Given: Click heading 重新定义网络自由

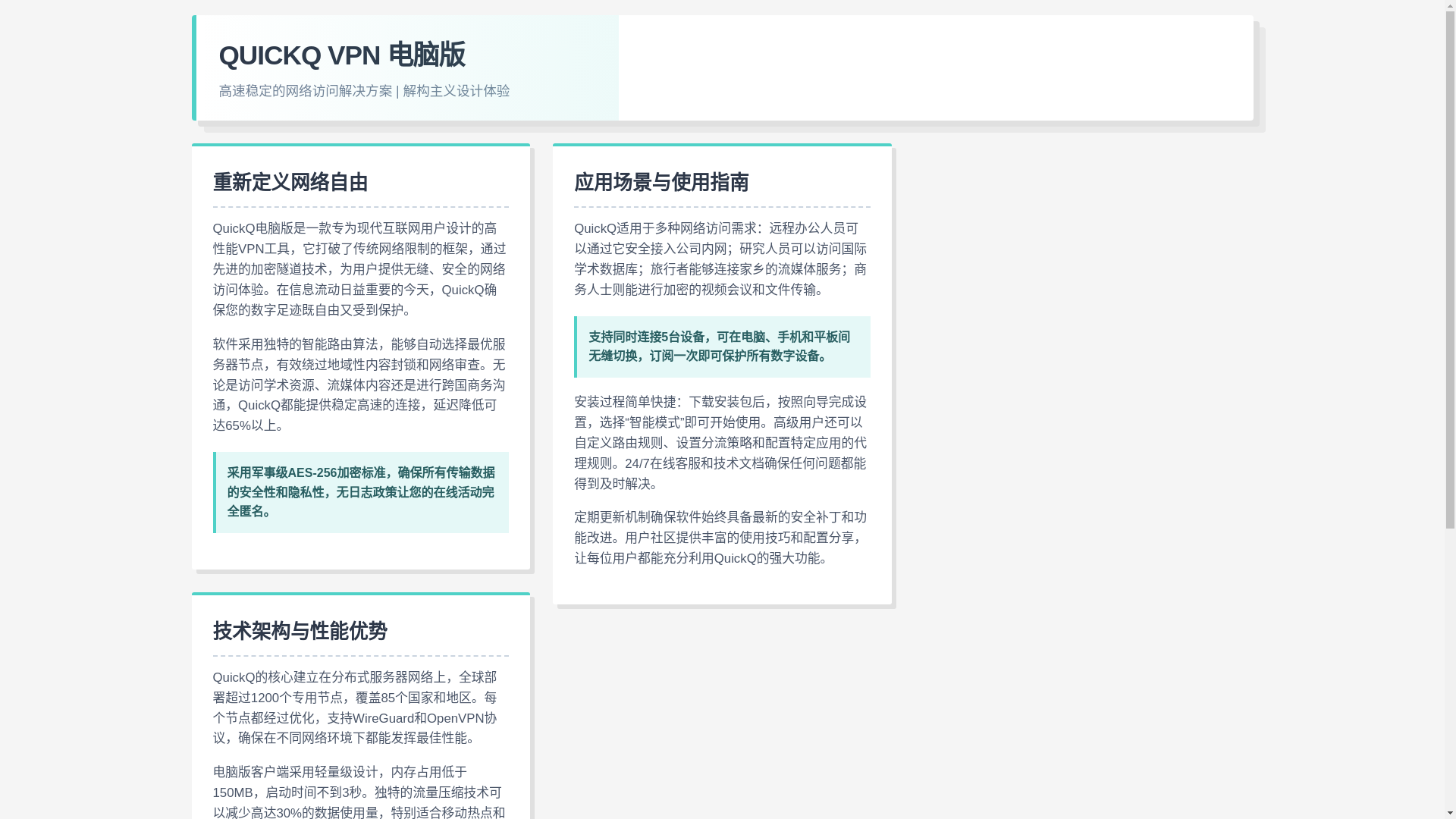Looking at the screenshot, I should 290,182.
